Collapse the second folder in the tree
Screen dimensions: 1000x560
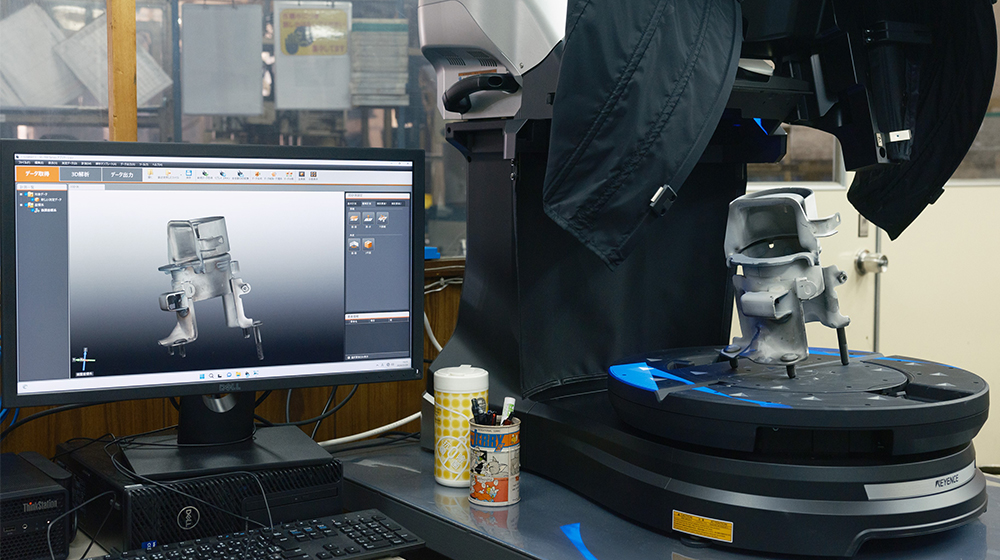21,206
